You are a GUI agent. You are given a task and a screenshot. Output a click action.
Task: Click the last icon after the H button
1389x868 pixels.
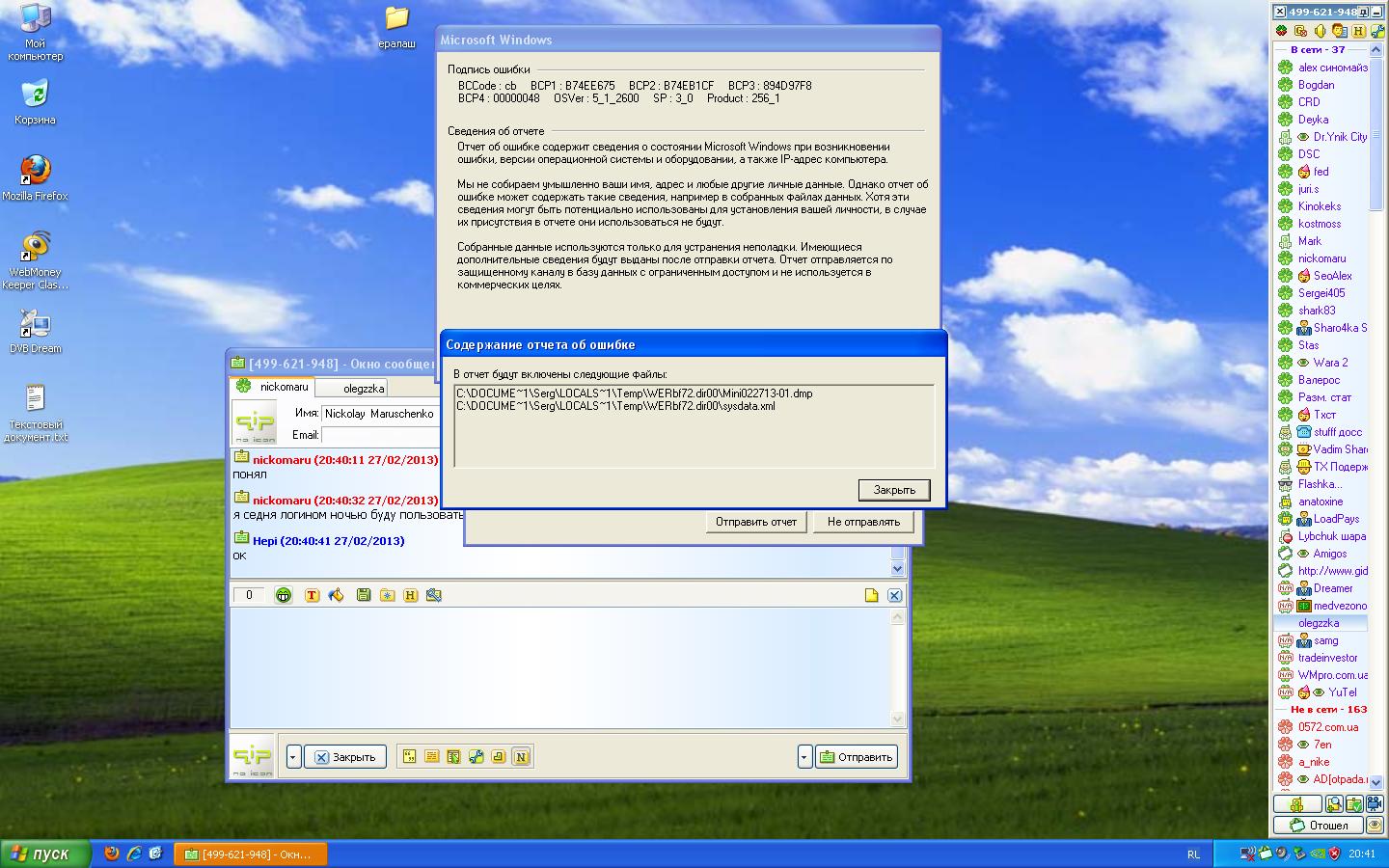point(434,595)
